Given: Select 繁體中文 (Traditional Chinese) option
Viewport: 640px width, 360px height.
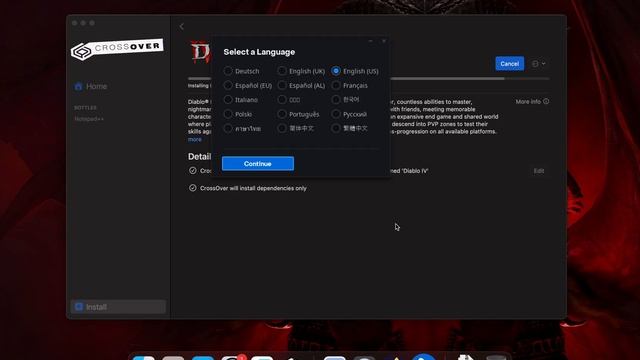Looking at the screenshot, I should [350, 129].
